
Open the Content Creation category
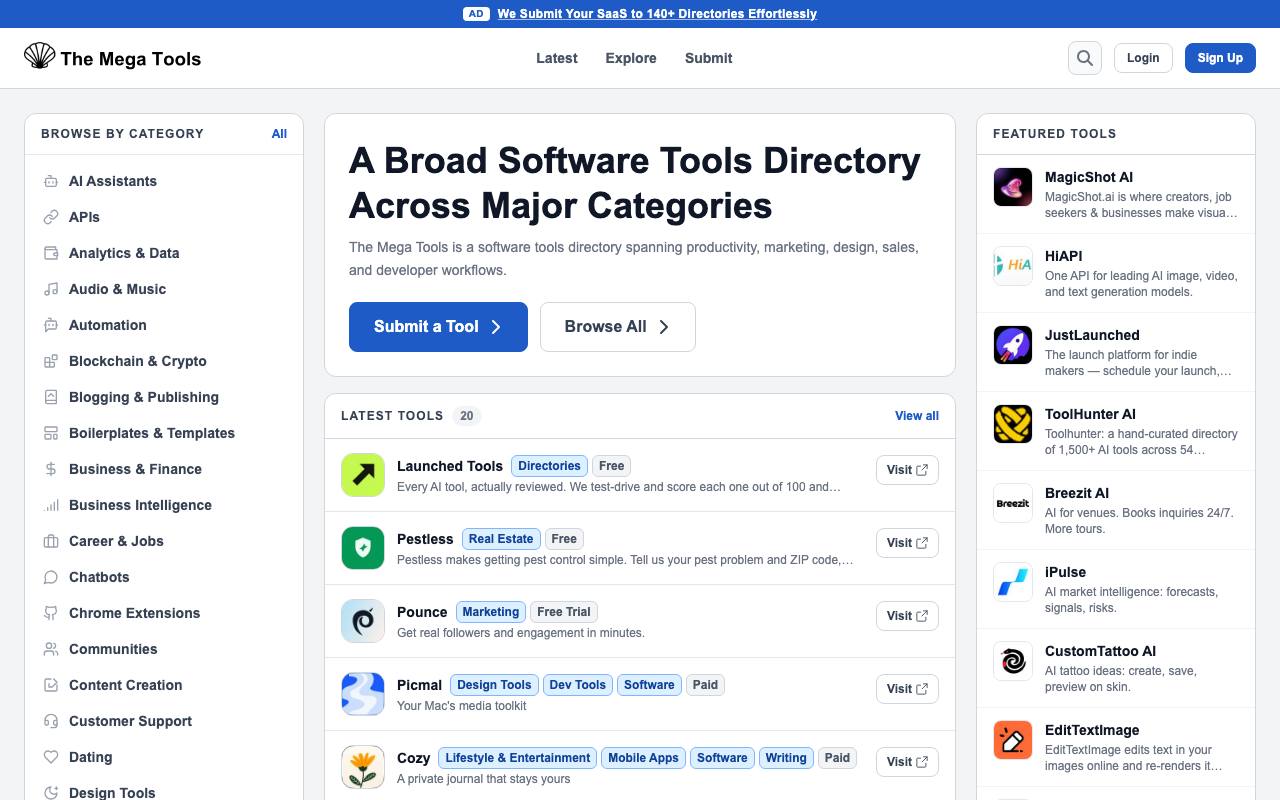click(164, 685)
